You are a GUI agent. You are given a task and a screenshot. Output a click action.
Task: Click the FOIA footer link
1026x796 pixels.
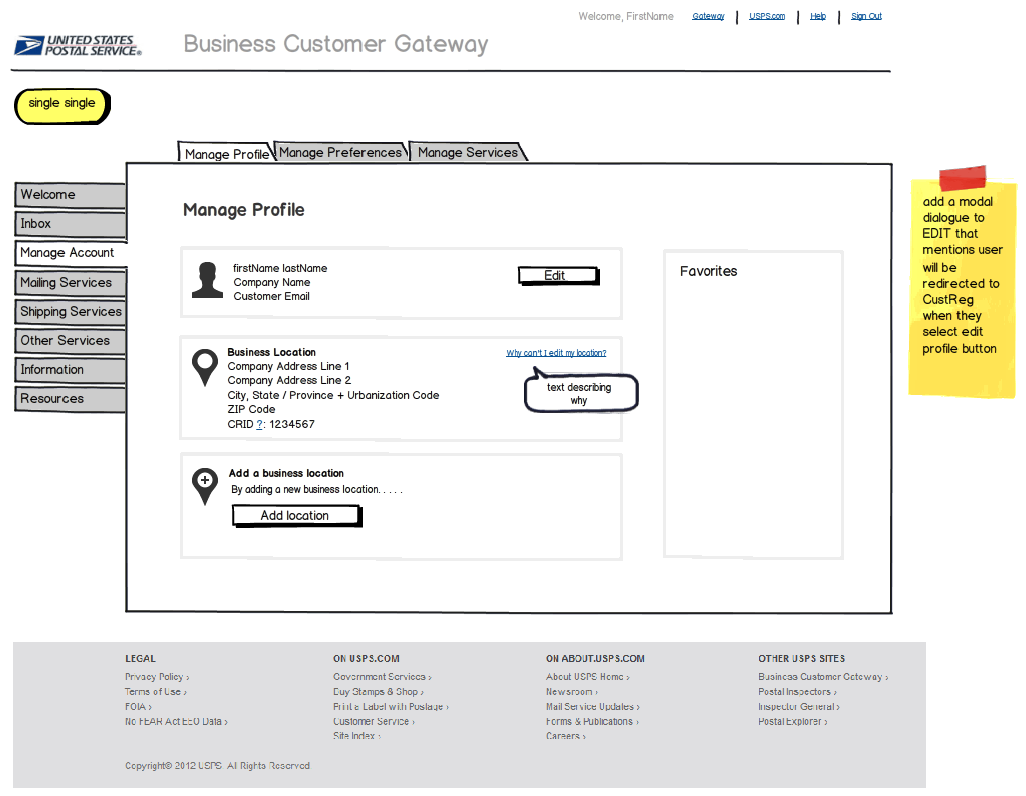(138, 707)
